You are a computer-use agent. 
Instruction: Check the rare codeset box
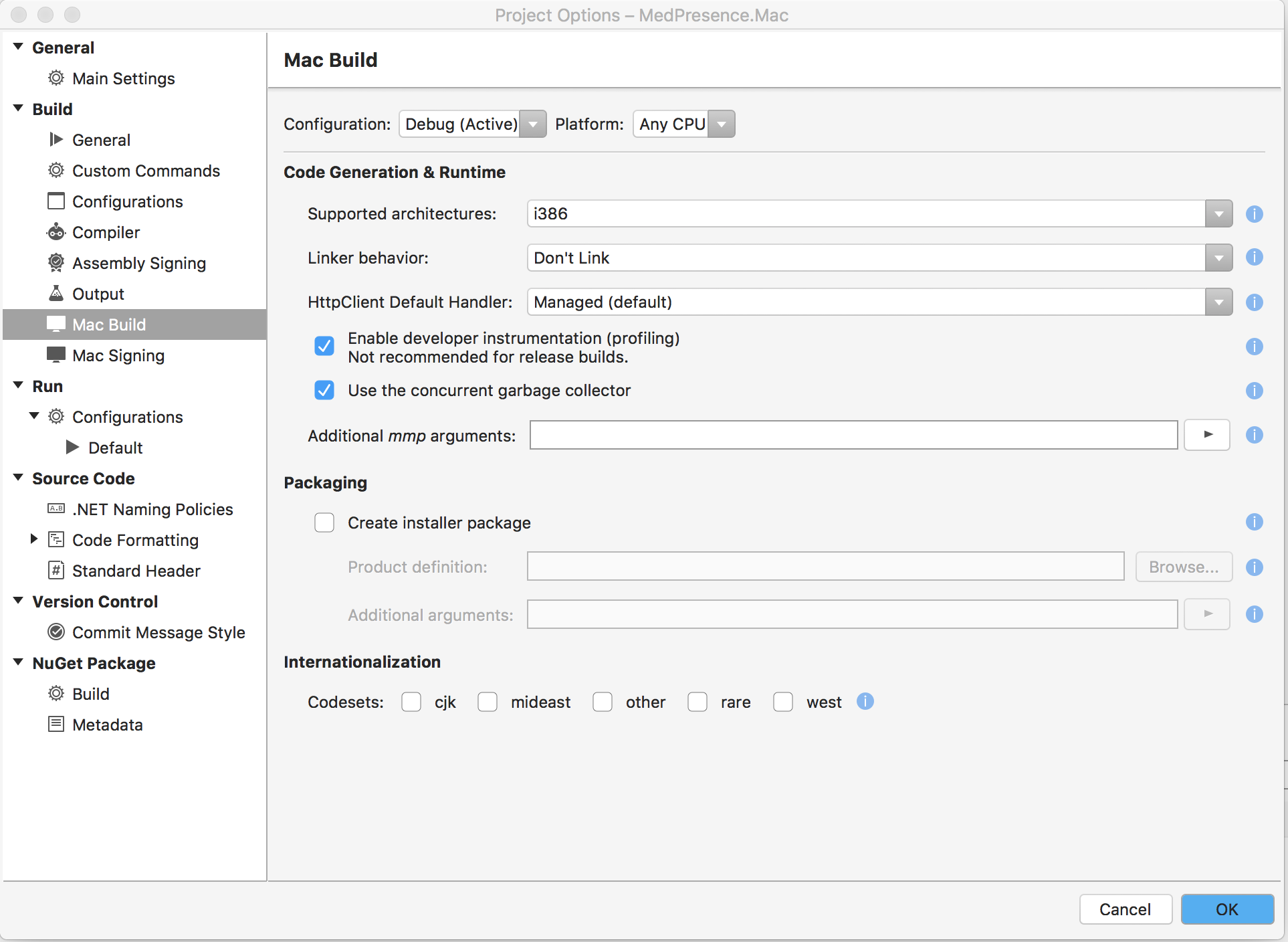click(697, 702)
